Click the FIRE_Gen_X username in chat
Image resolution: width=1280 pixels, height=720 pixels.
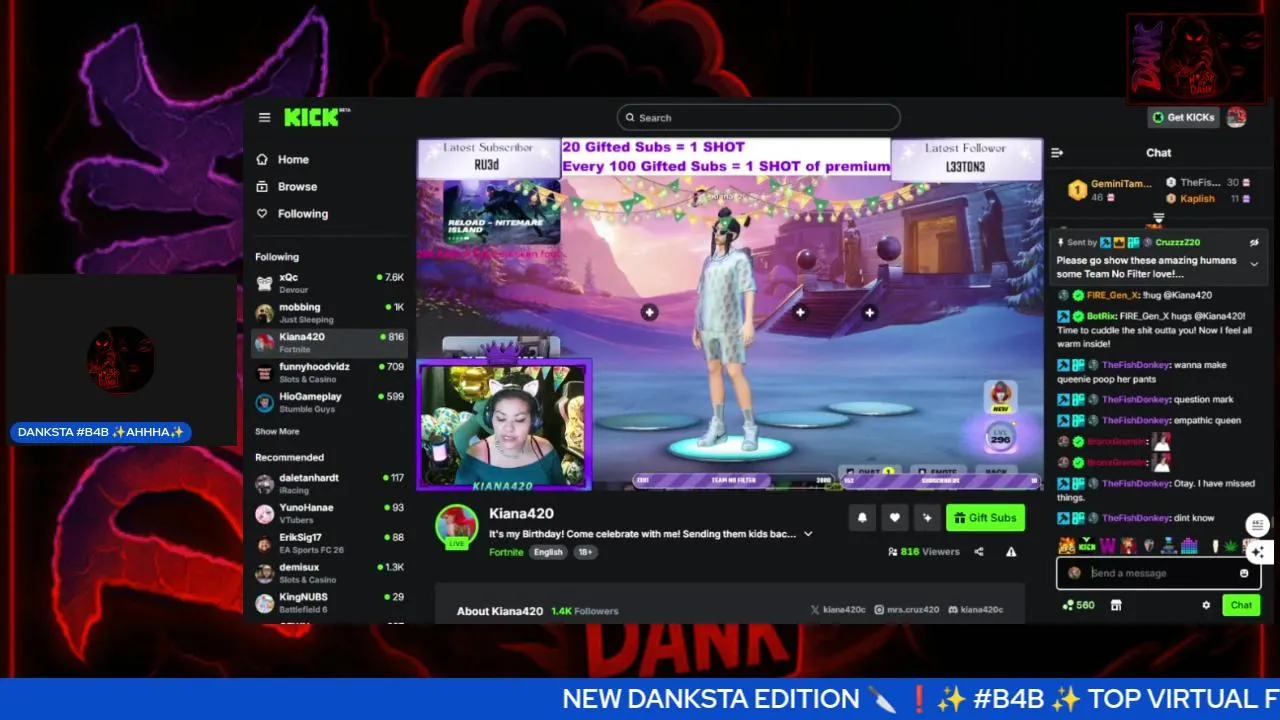1112,295
